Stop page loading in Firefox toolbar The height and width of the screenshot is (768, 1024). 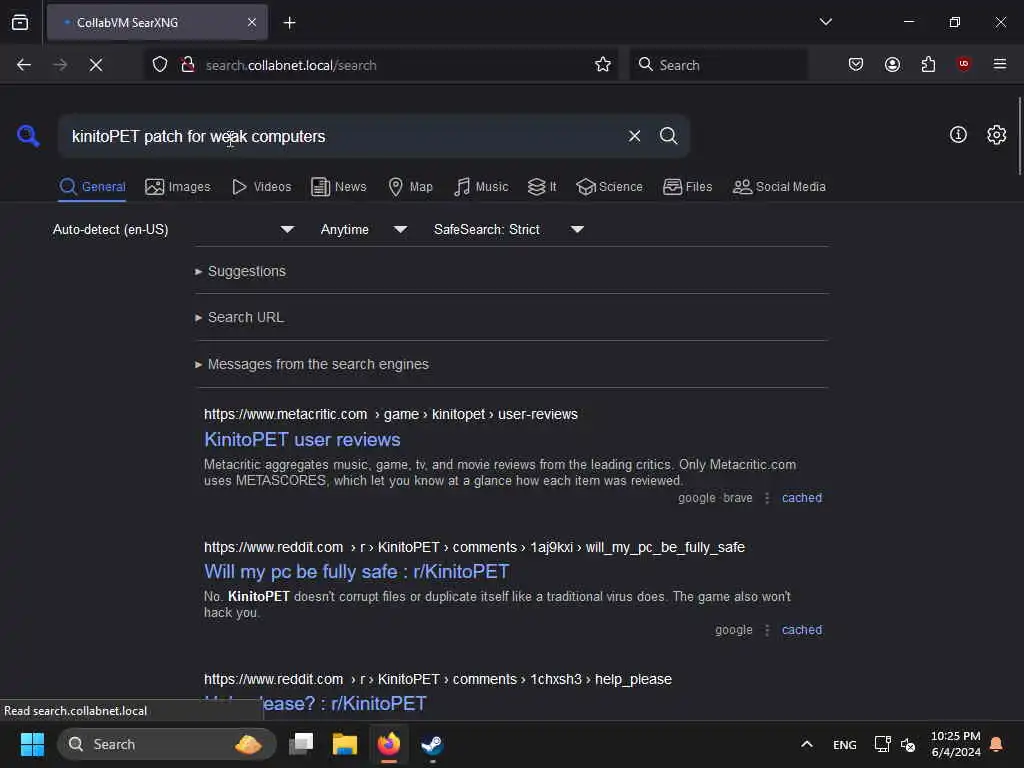pos(96,65)
